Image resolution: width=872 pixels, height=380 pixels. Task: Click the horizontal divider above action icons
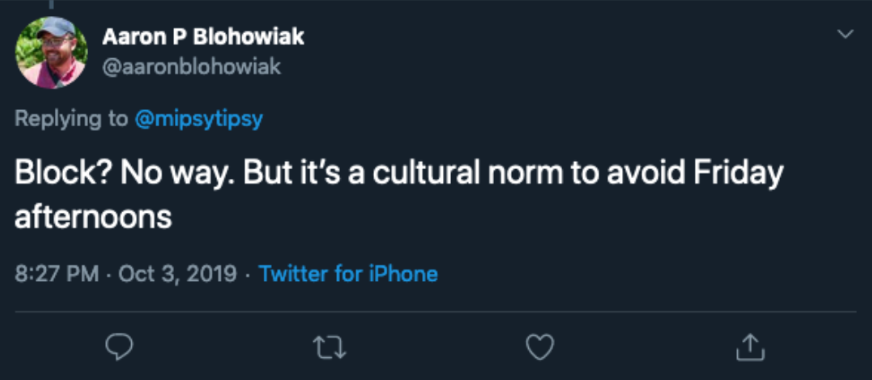435,312
